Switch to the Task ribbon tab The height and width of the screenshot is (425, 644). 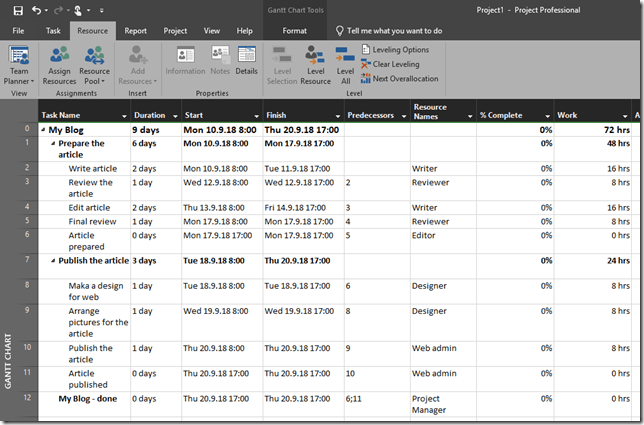point(53,31)
